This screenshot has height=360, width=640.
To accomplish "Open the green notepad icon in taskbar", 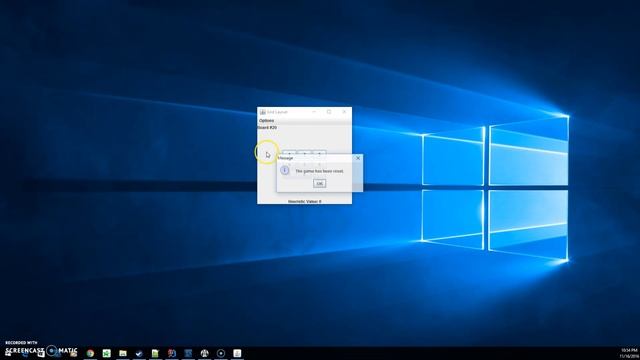I will click(155, 353).
